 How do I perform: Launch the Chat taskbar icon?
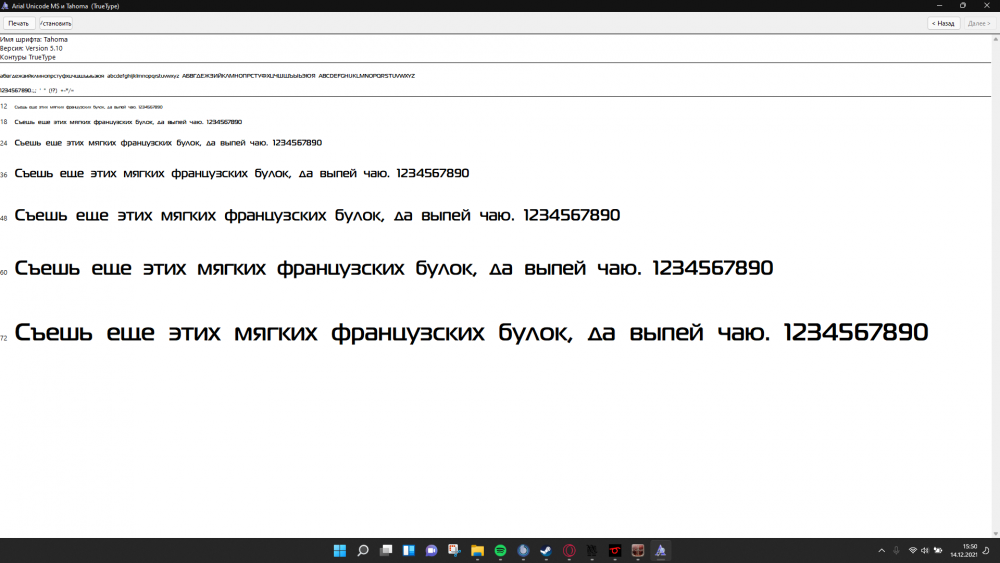point(432,550)
